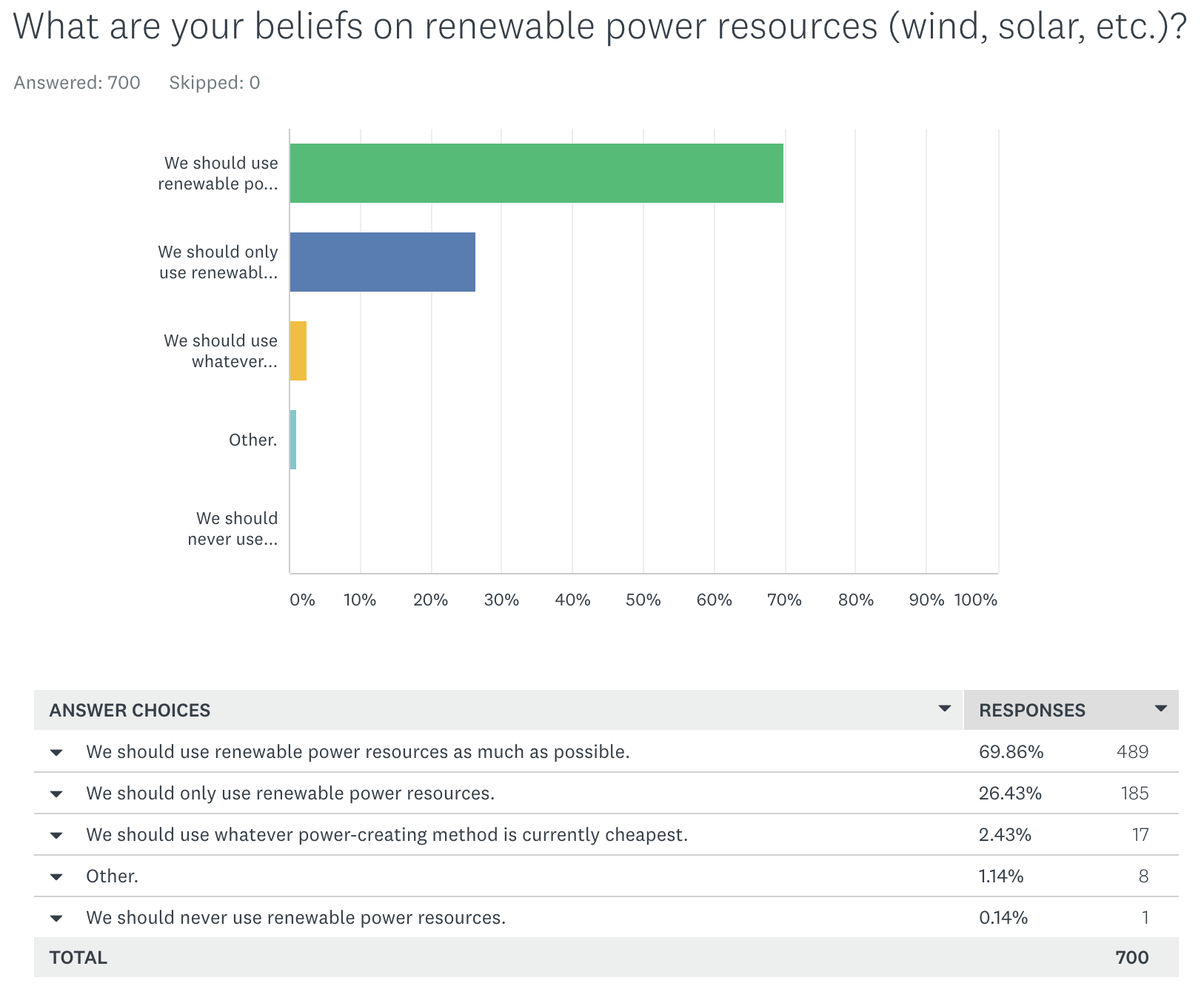Click the 69.86% response value
Screen dimensions: 1204x986
[x=1011, y=752]
